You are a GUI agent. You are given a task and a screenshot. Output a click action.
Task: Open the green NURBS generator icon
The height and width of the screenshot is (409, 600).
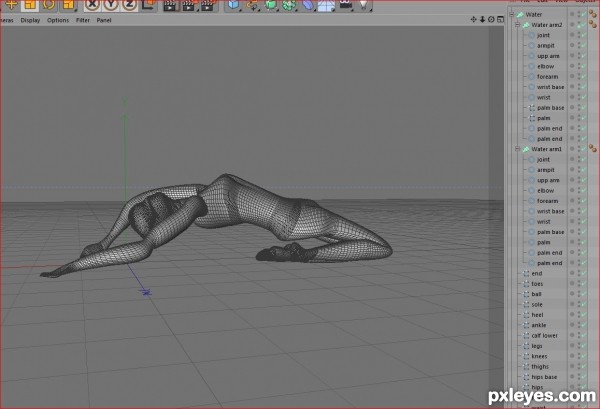pos(271,5)
